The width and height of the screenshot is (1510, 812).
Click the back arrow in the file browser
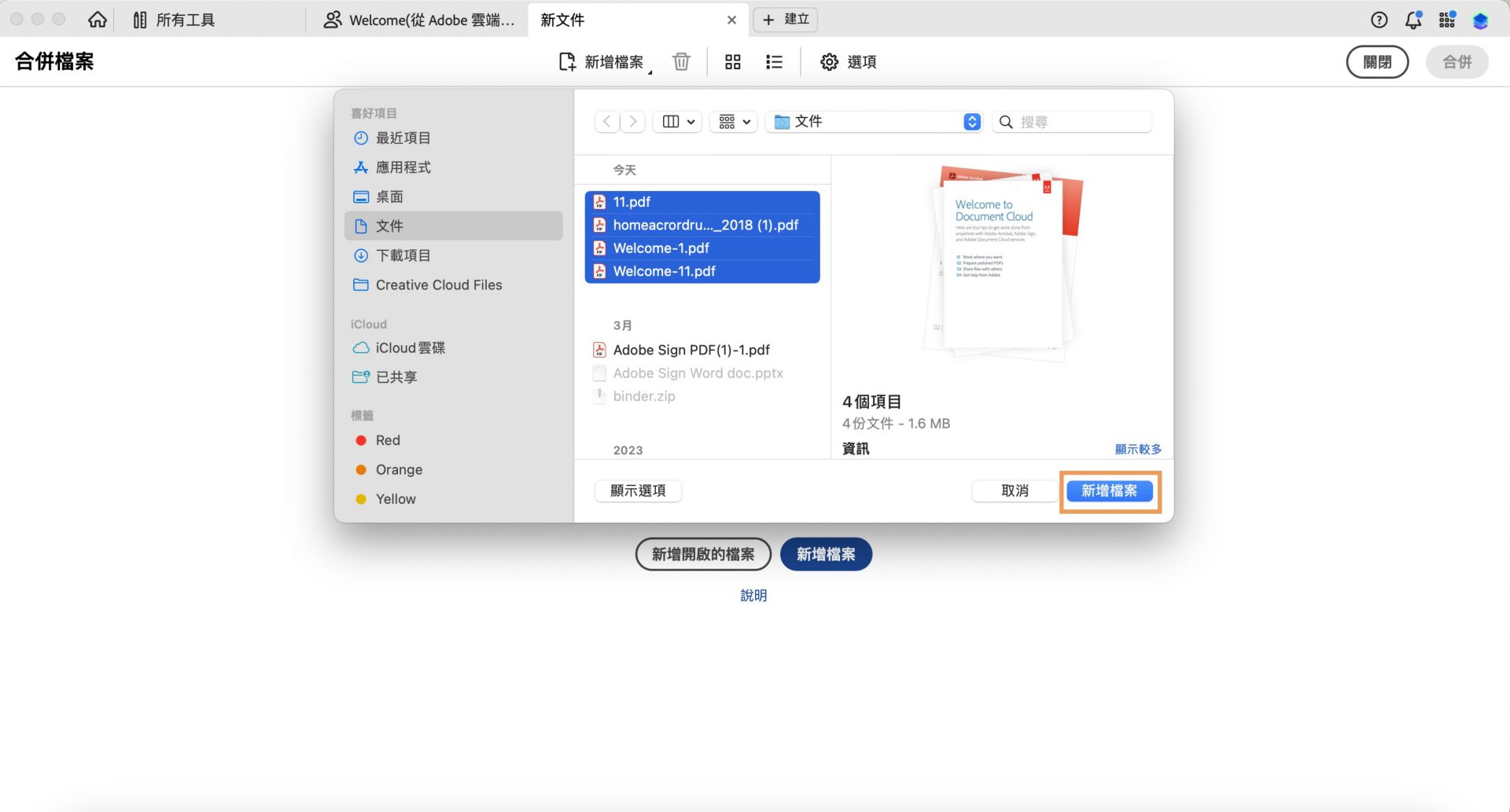tap(606, 121)
